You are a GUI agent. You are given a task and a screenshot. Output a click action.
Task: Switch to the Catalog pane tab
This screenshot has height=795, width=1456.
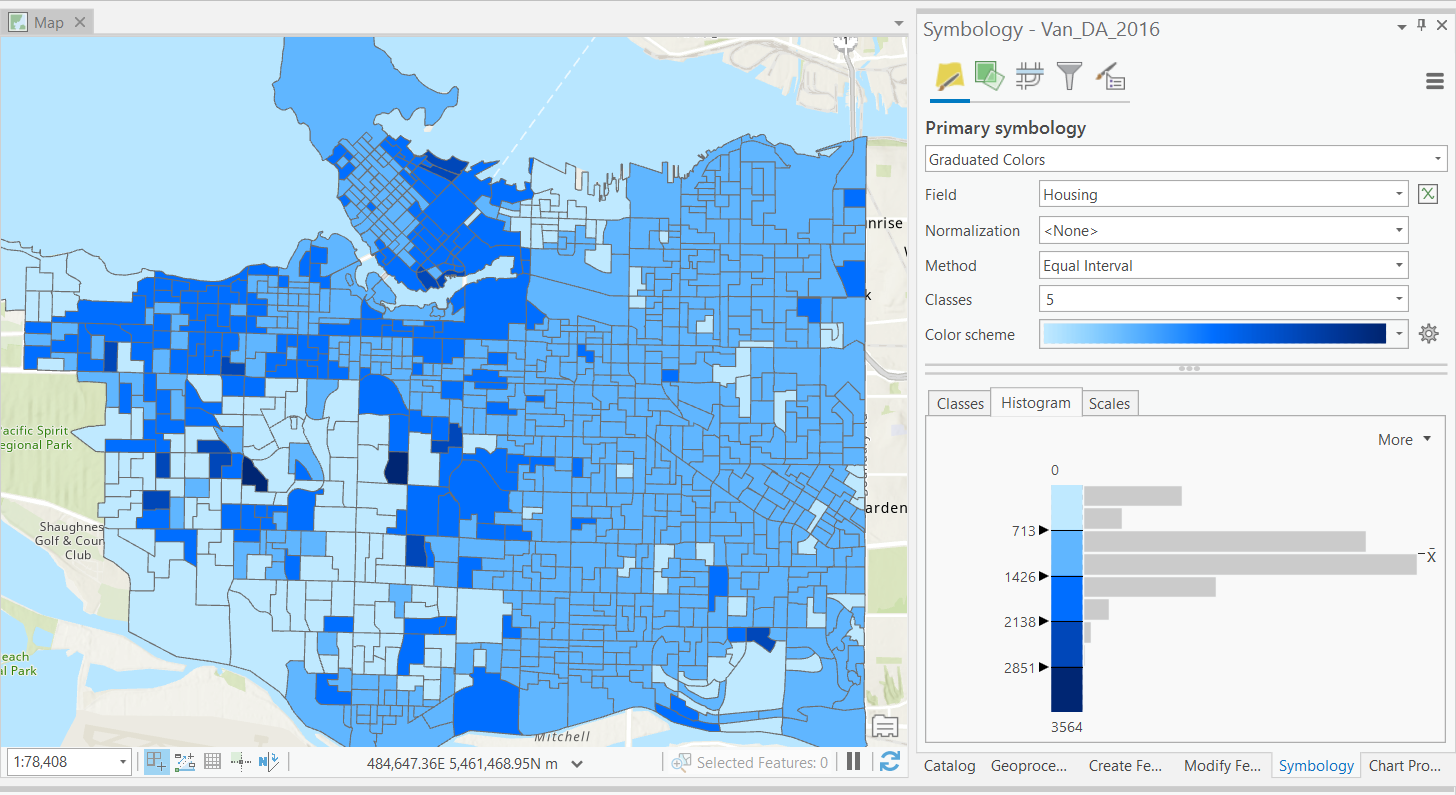click(x=949, y=766)
